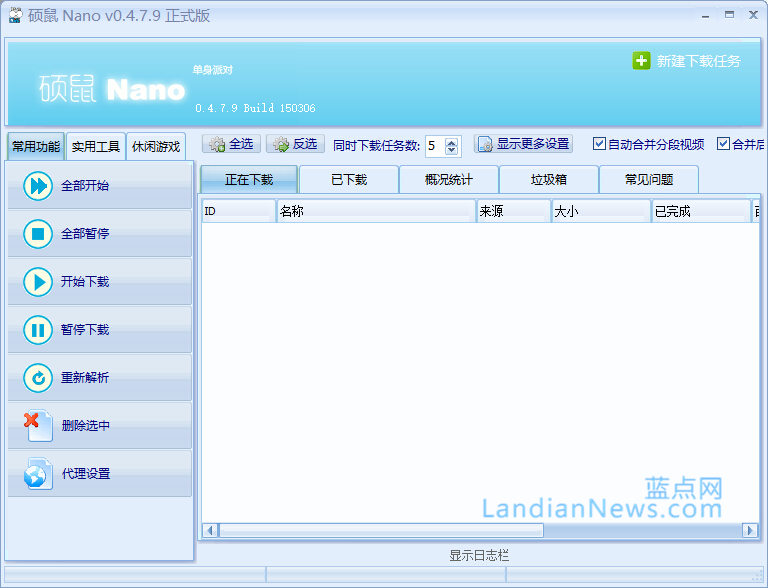Click the 代理设置 label text
The height and width of the screenshot is (588, 768).
pos(86,474)
